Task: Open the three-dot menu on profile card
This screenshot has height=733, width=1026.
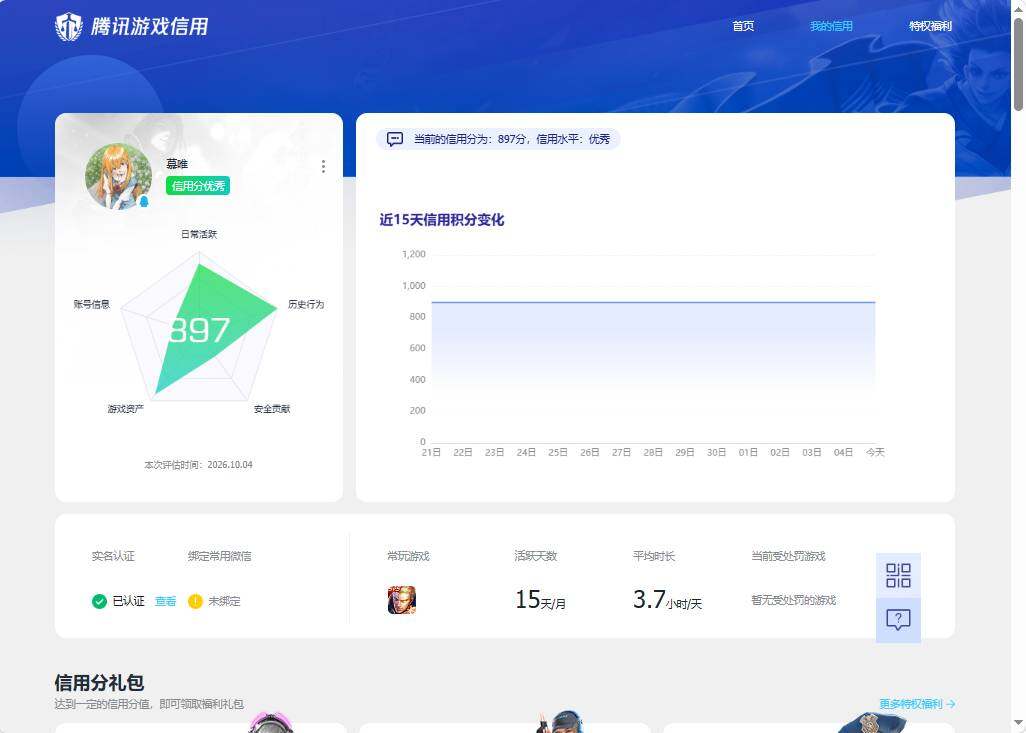Action: (x=323, y=166)
